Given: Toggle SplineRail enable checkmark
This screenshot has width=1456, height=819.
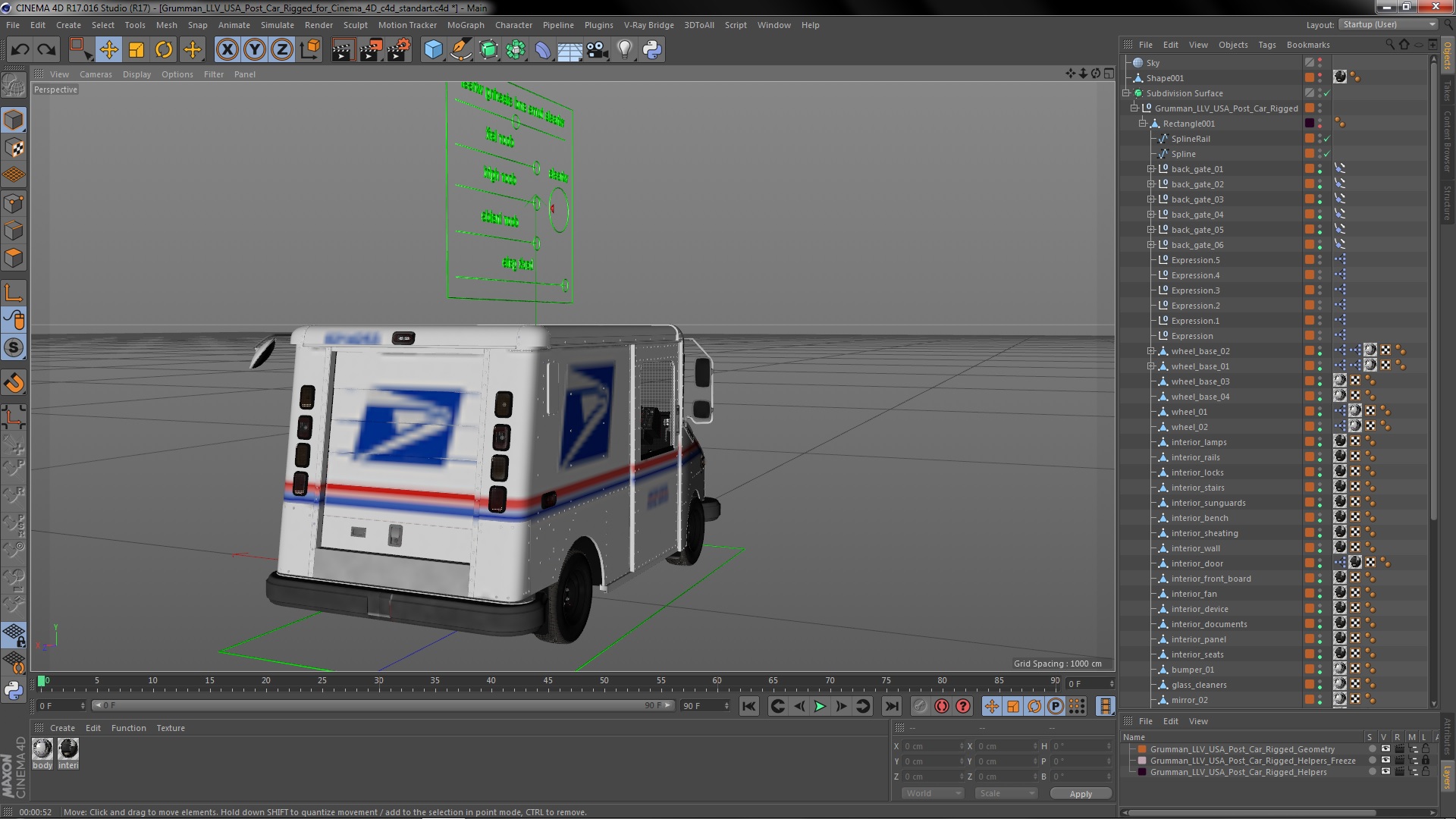Looking at the screenshot, I should [x=1327, y=139].
